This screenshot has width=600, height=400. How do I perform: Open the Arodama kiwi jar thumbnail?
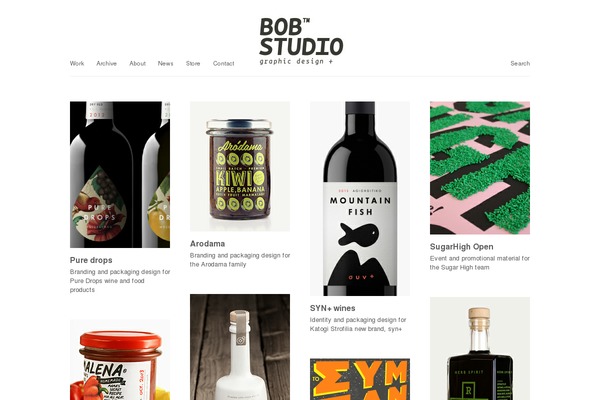(x=240, y=166)
